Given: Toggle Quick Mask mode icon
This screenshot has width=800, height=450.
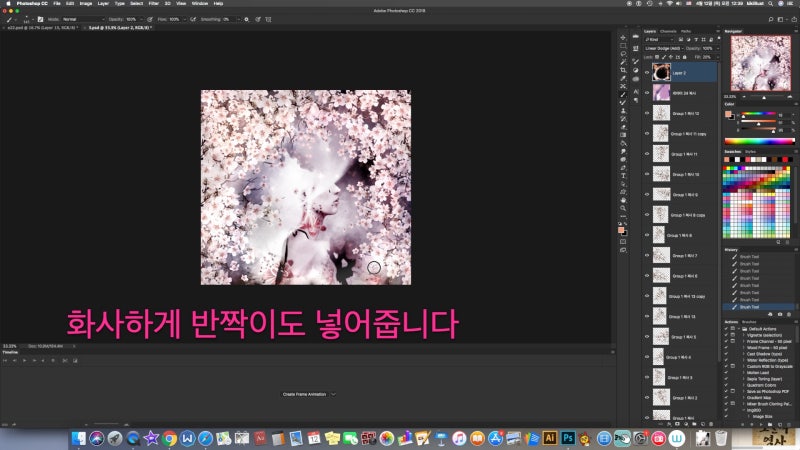Looking at the screenshot, I should (623, 242).
